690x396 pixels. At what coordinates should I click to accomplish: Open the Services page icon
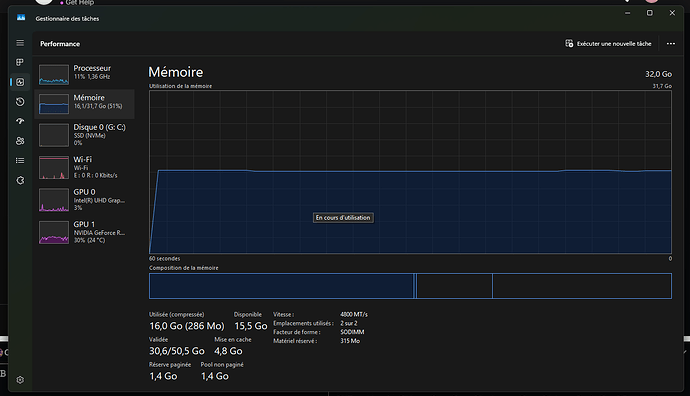click(20, 180)
